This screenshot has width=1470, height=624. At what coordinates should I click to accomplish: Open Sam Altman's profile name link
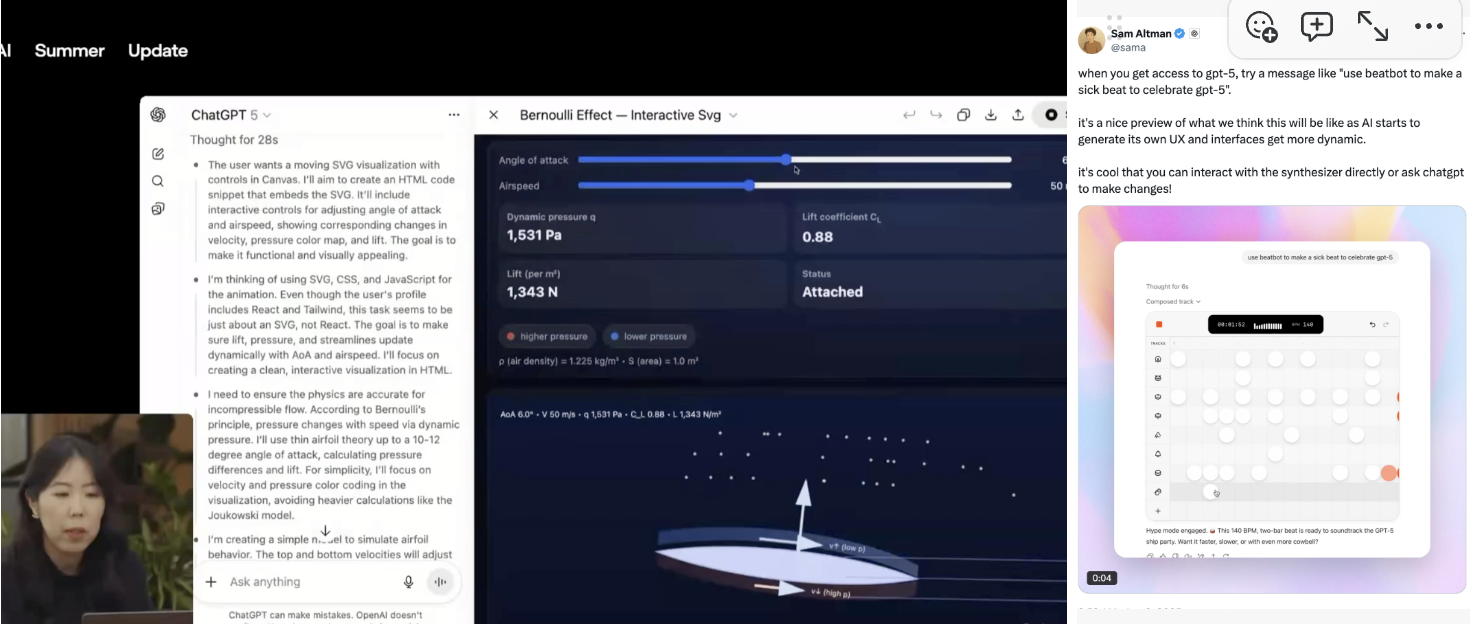tap(1141, 33)
